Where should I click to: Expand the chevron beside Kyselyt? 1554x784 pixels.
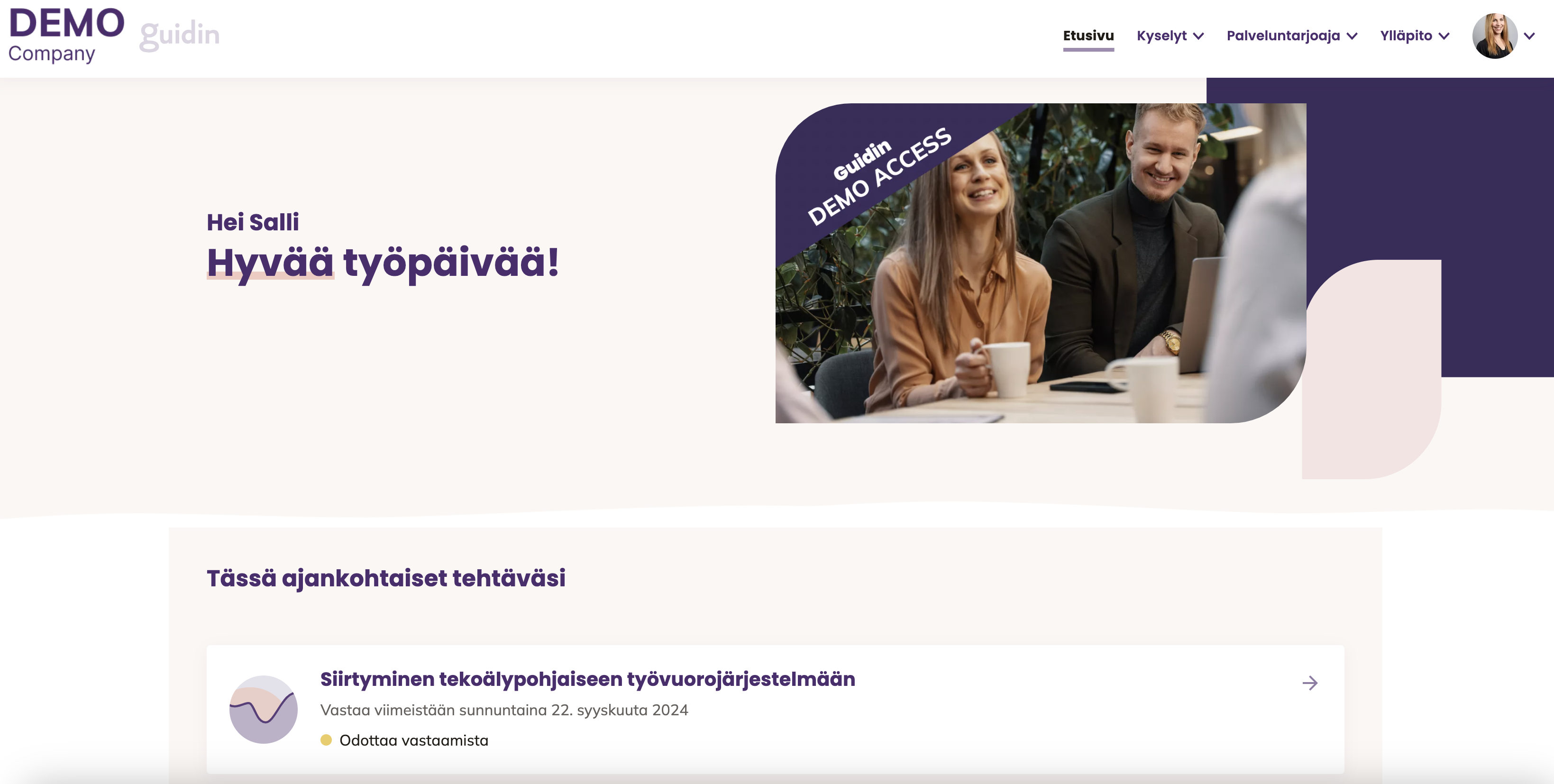click(1198, 36)
